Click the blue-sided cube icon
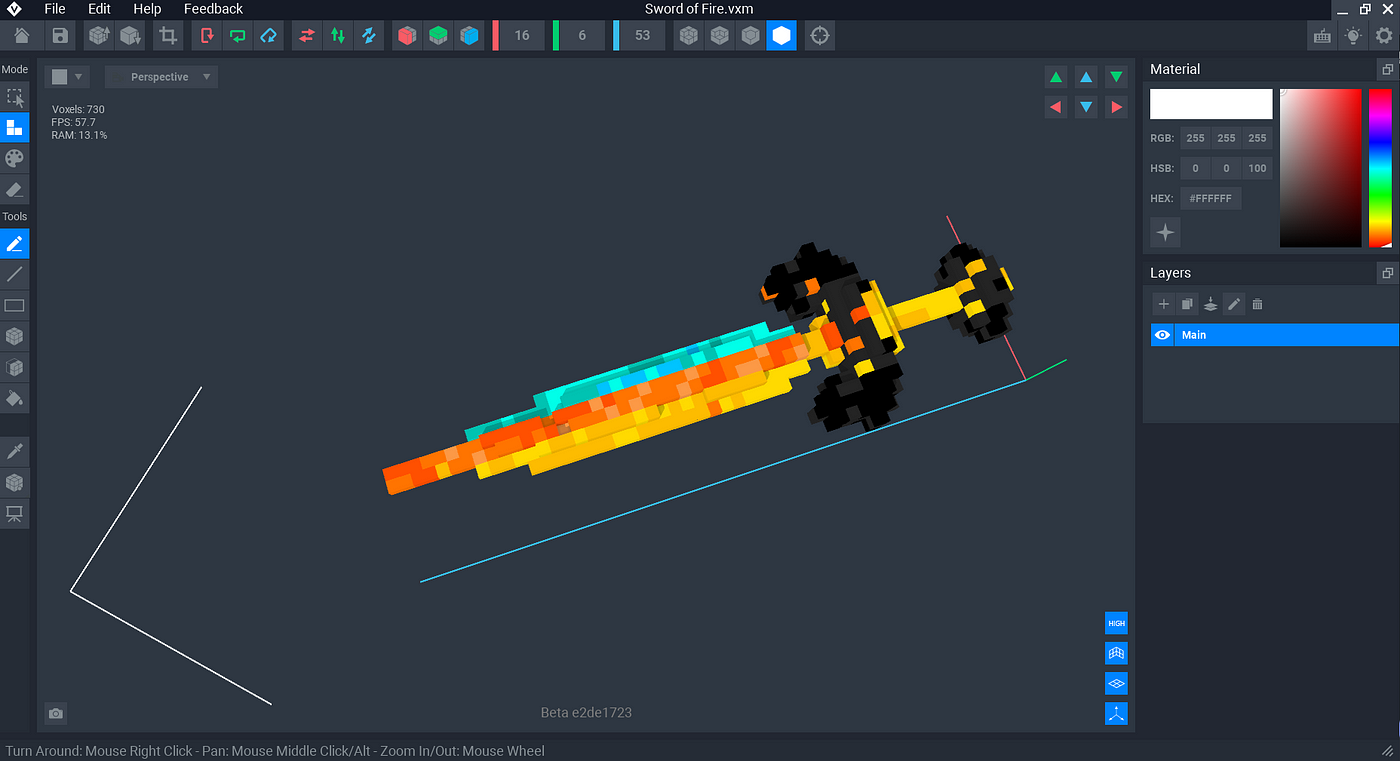 [x=468, y=36]
